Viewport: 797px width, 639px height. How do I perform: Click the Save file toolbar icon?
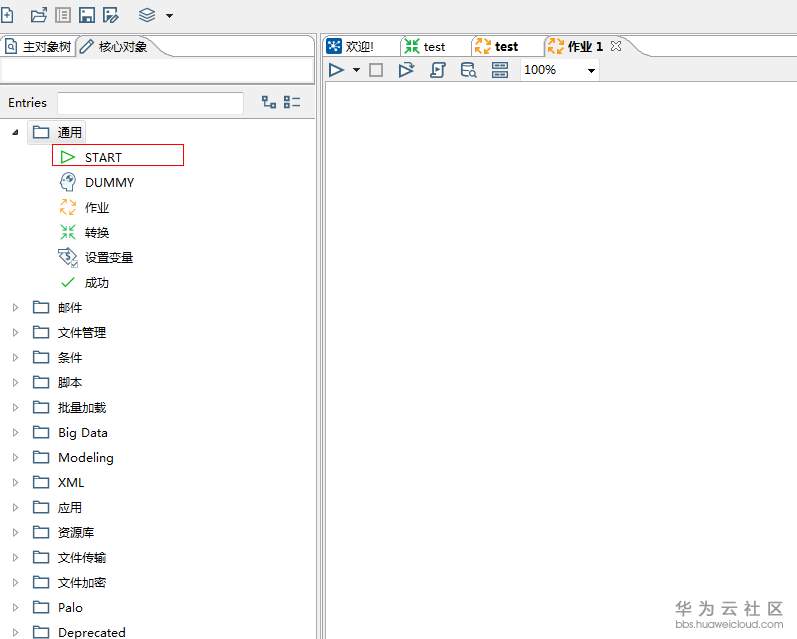pos(87,15)
